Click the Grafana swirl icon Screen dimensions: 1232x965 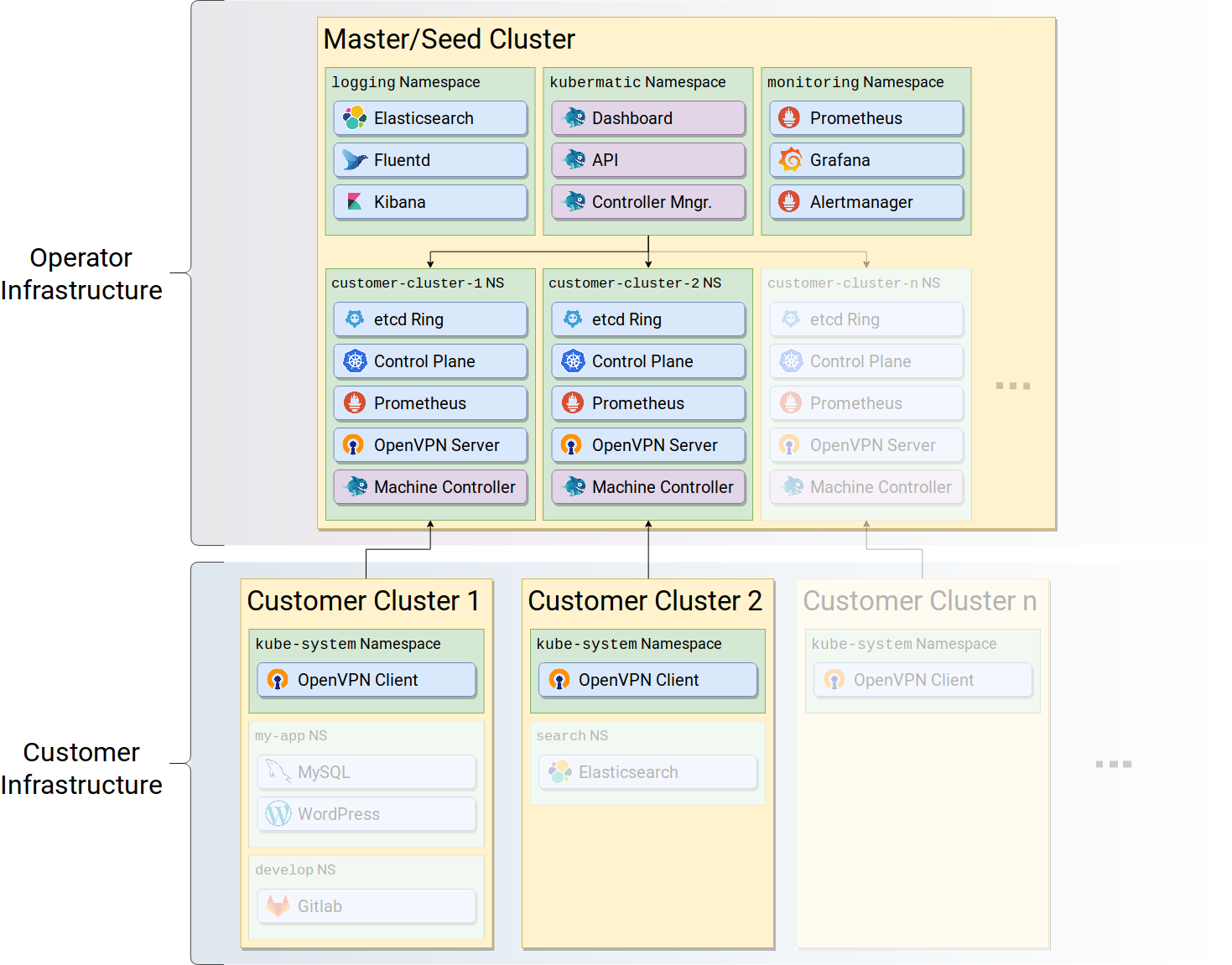790,159
